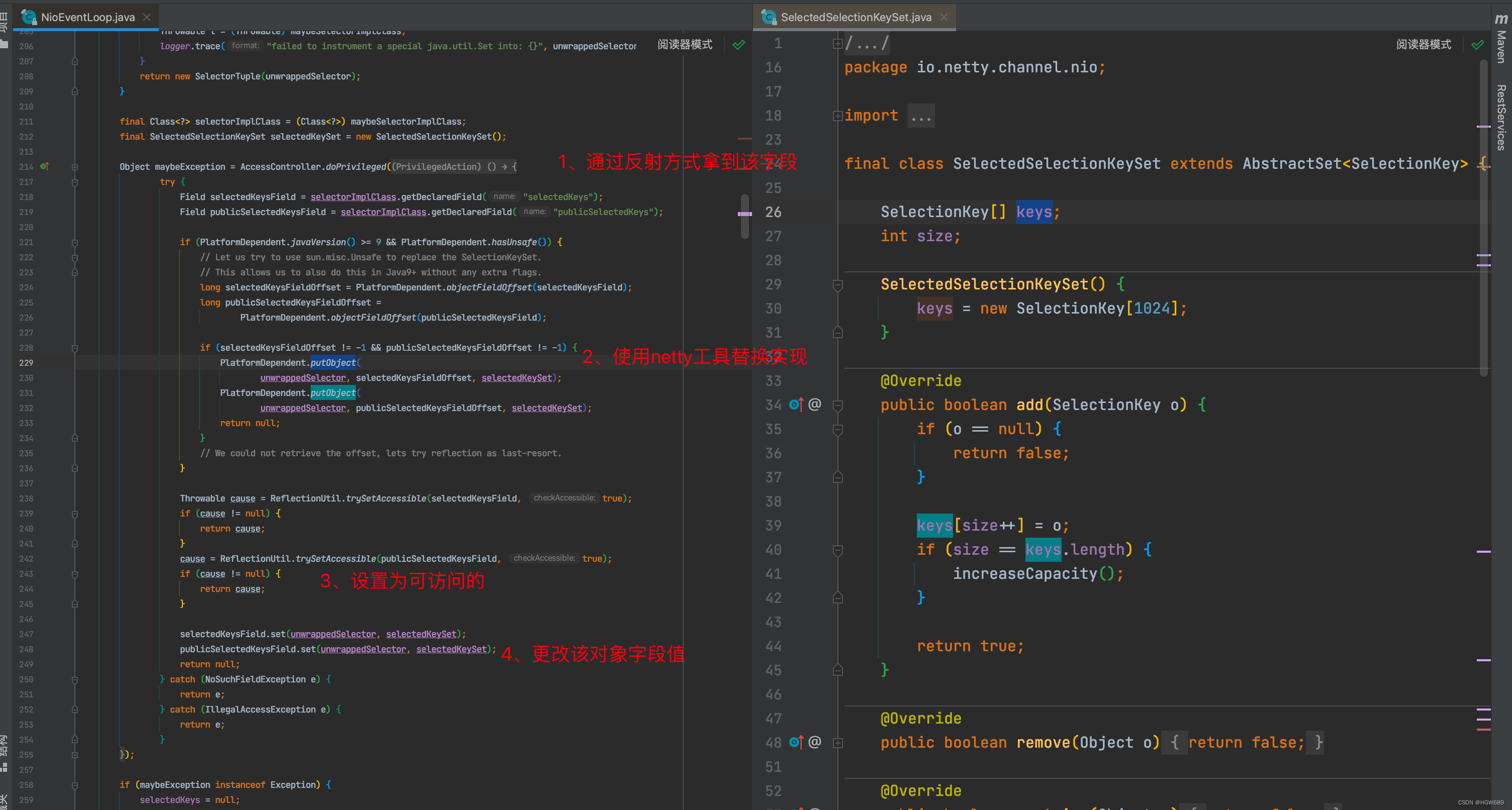This screenshot has width=1512, height=810.
Task: Click the override gutter icon on line 34
Action: pyautogui.click(x=796, y=404)
